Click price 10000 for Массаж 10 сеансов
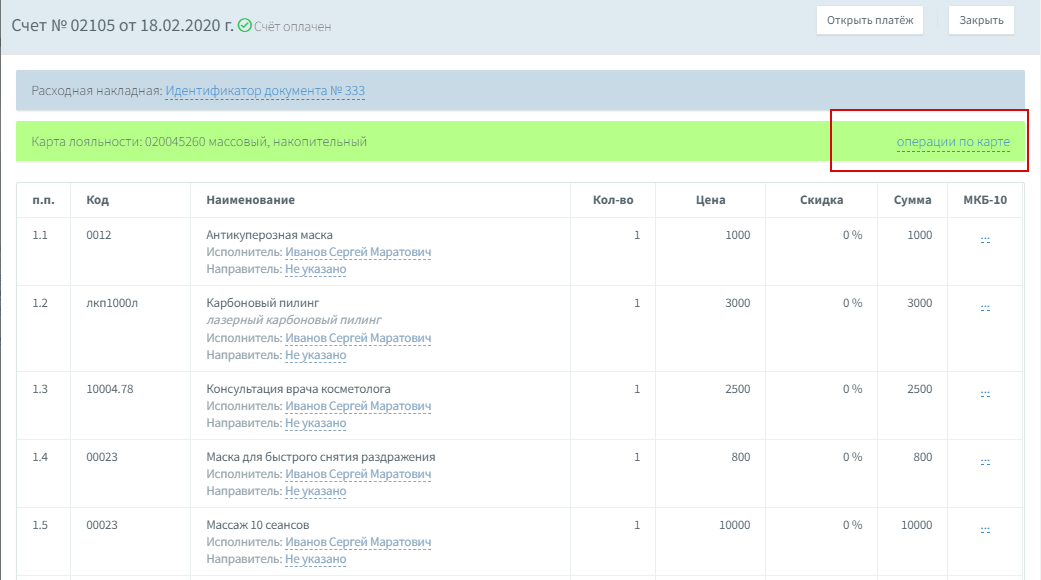The height and width of the screenshot is (580, 1041). 734,525
